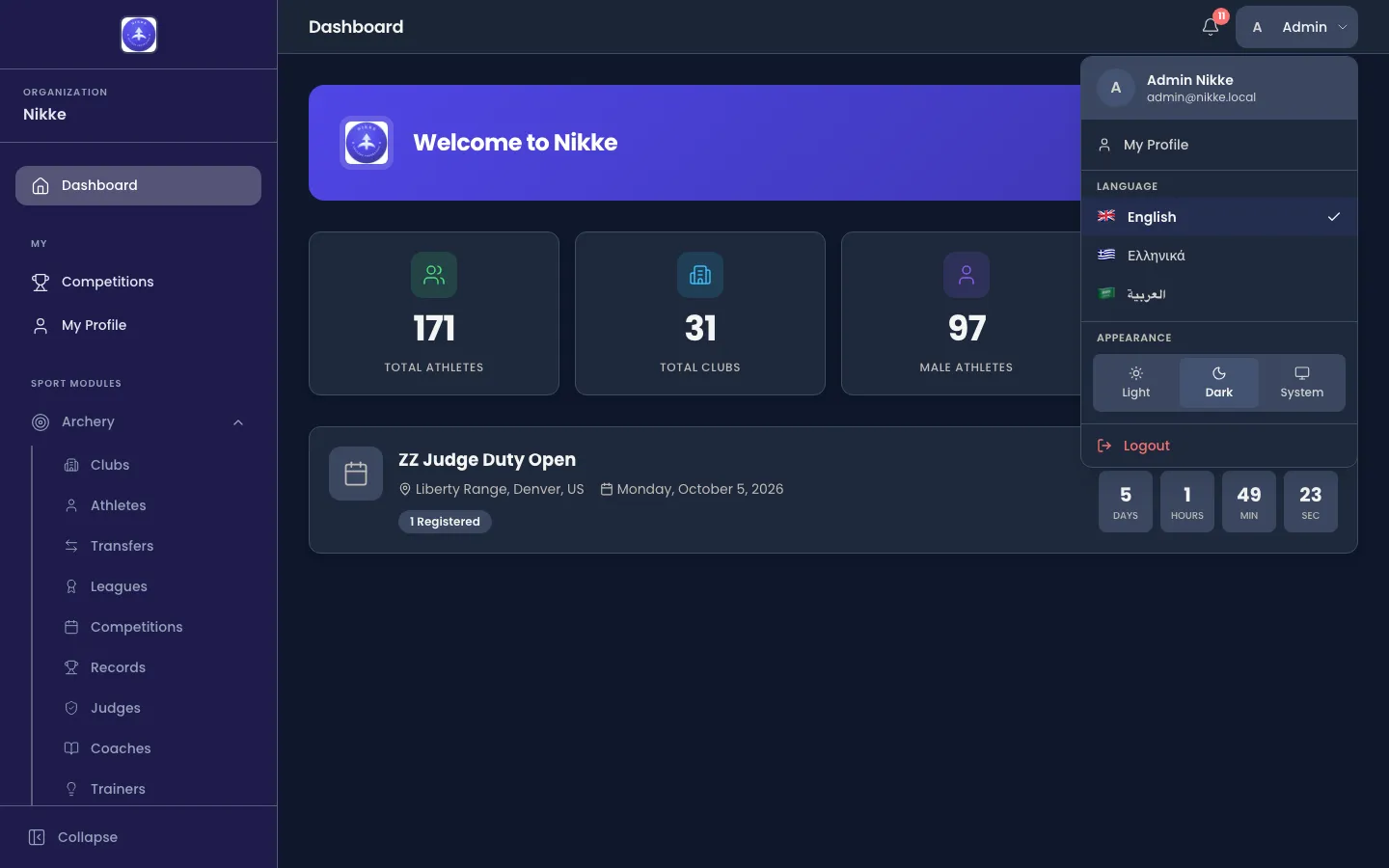Open My Profile in the sidebar
Viewport: 1389px width, 868px height.
click(x=139, y=325)
